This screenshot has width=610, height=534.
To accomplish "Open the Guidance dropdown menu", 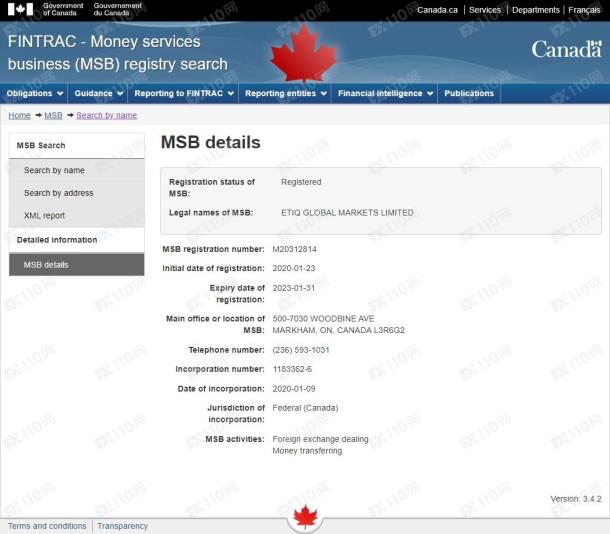I will (99, 94).
